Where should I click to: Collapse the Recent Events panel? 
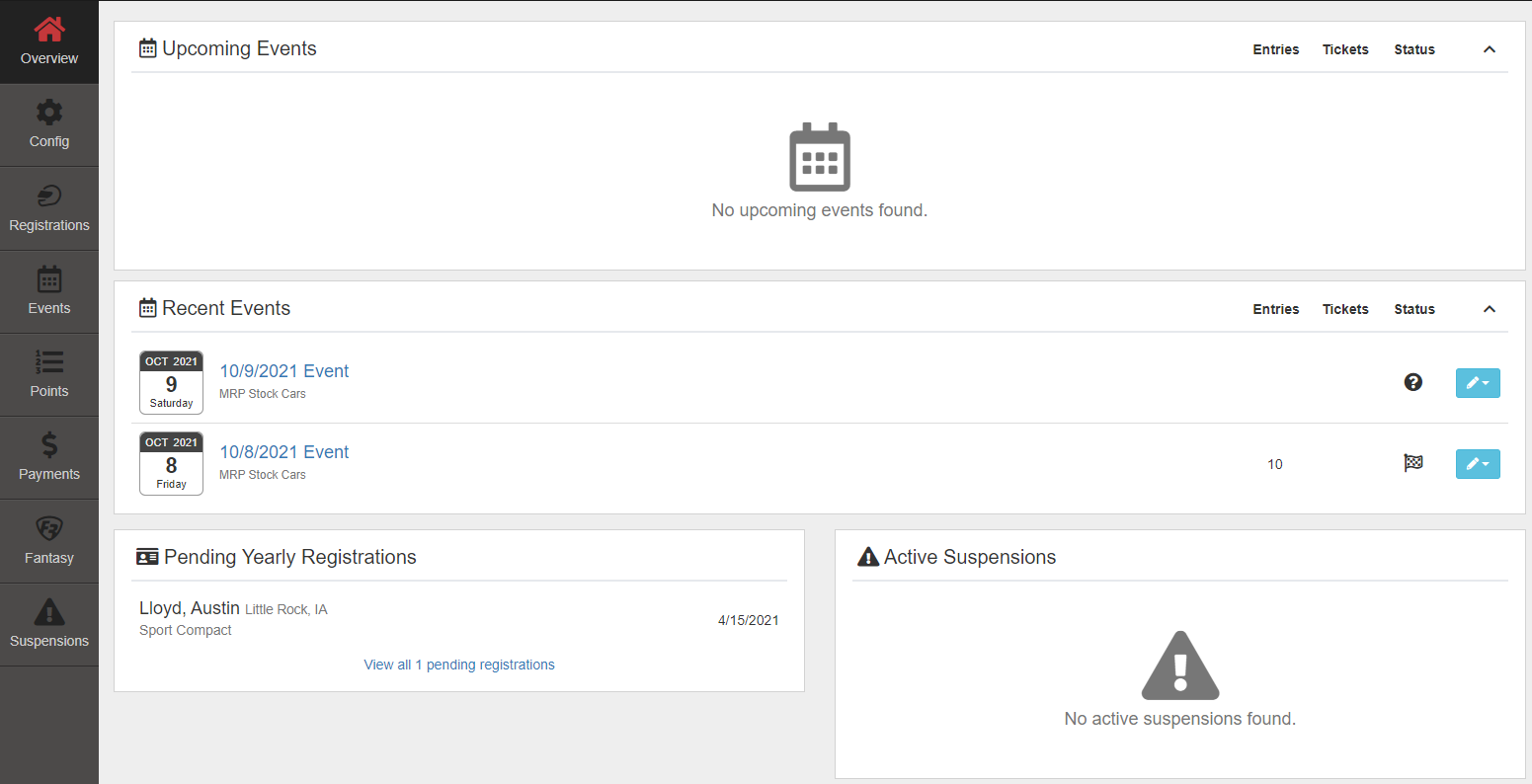point(1489,309)
